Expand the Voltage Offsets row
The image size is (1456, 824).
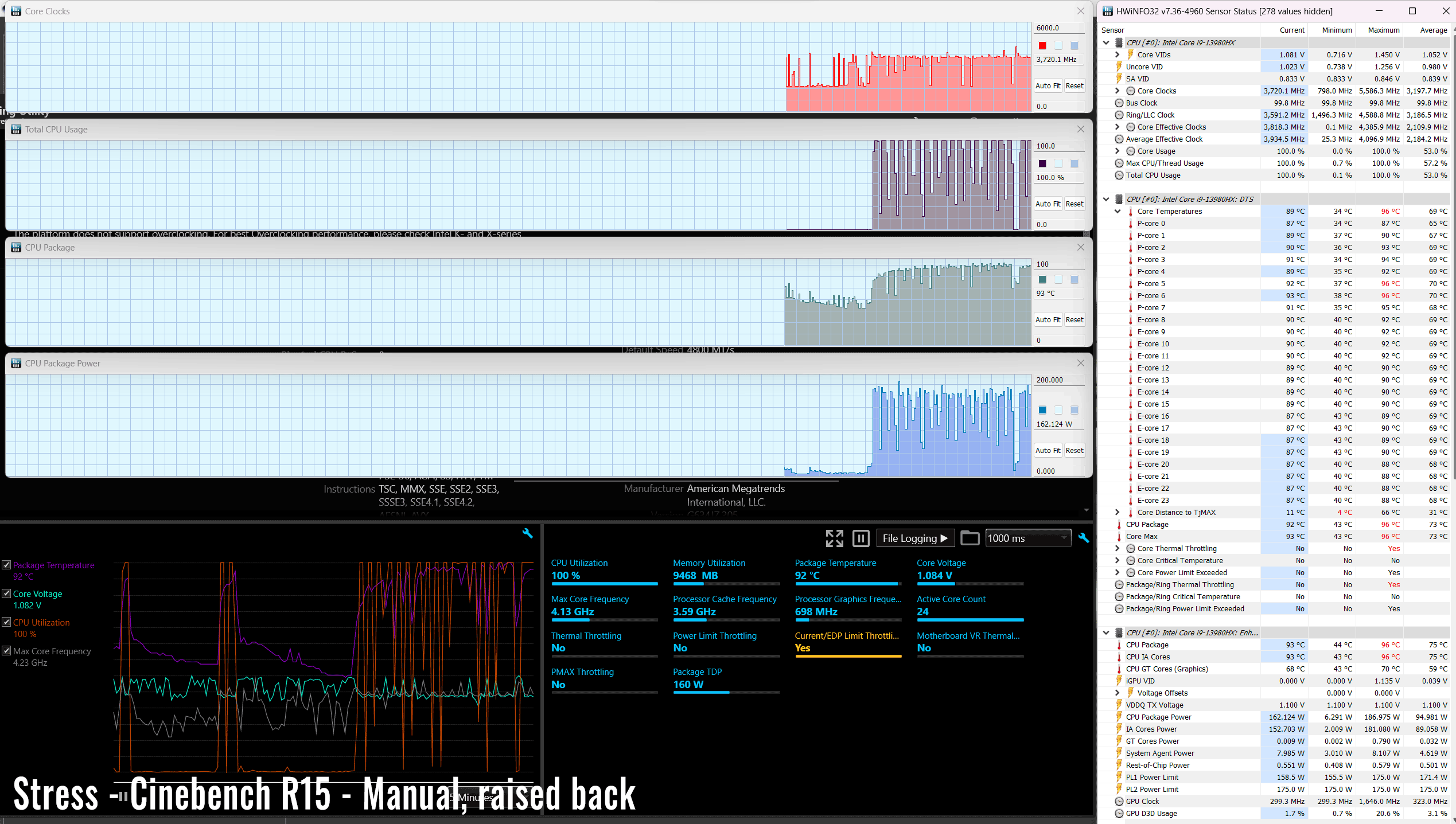[x=1117, y=693]
